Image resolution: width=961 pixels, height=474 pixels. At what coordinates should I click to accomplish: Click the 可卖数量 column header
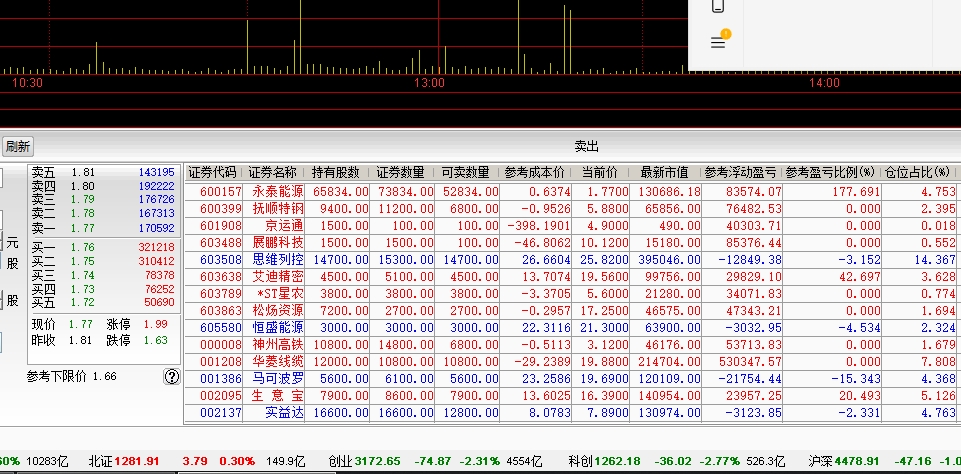(x=465, y=172)
